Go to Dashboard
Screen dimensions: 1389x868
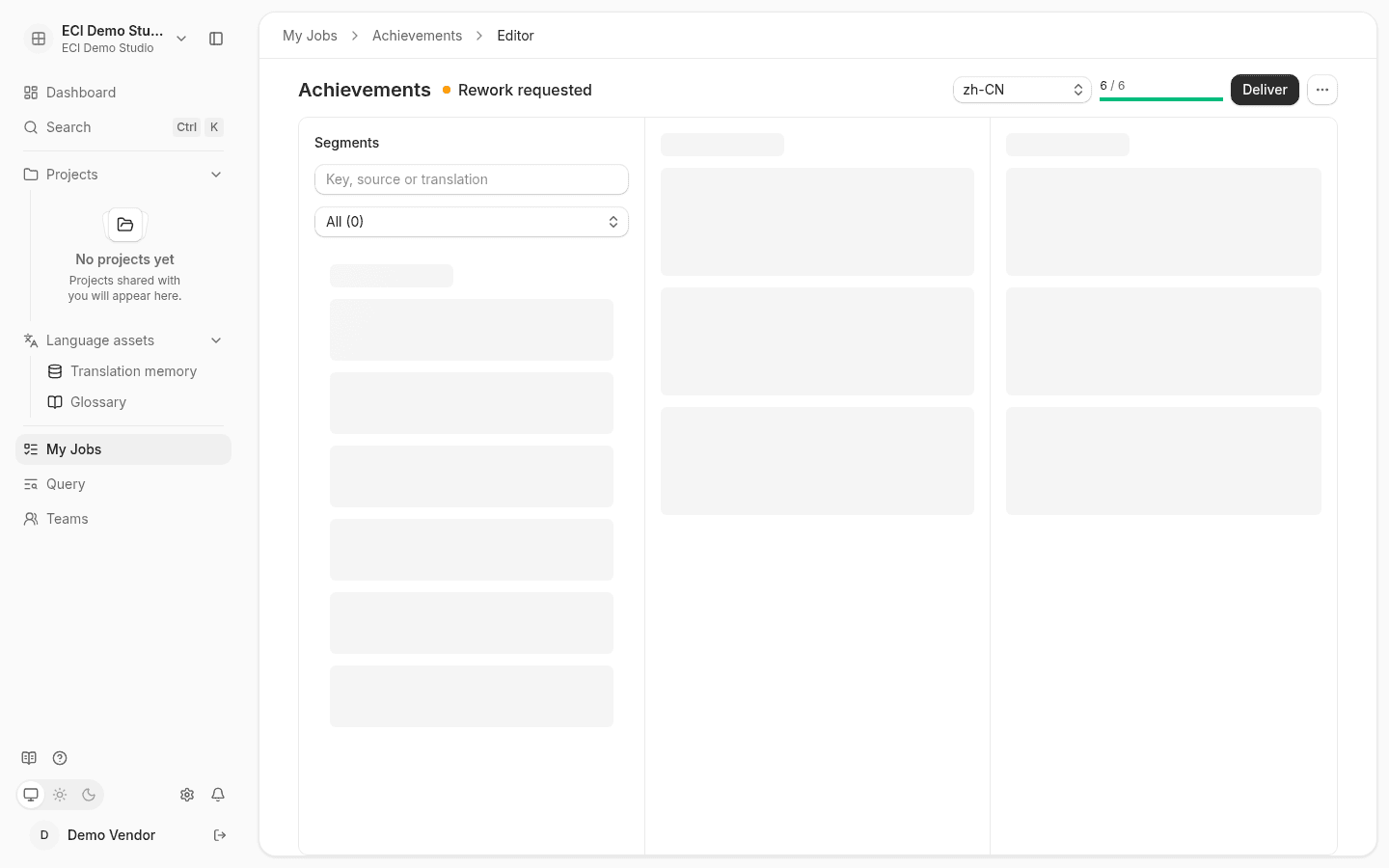[x=123, y=93]
